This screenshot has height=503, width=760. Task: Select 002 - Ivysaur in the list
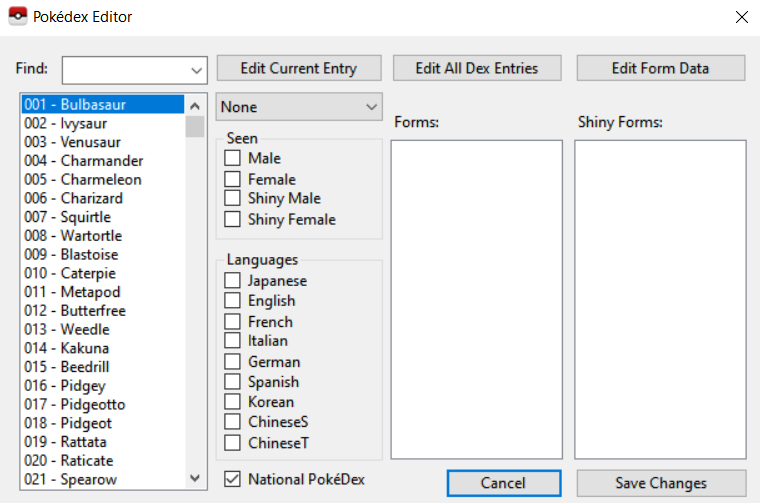point(103,123)
